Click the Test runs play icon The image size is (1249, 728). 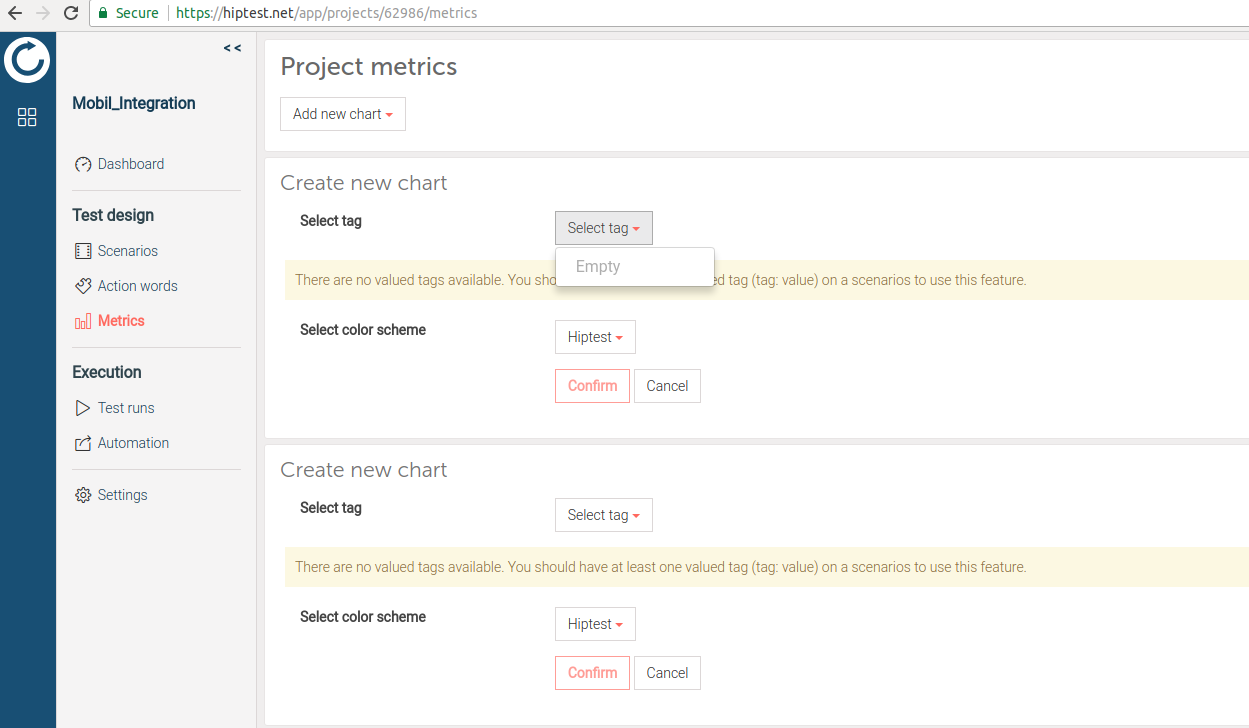[x=83, y=408]
